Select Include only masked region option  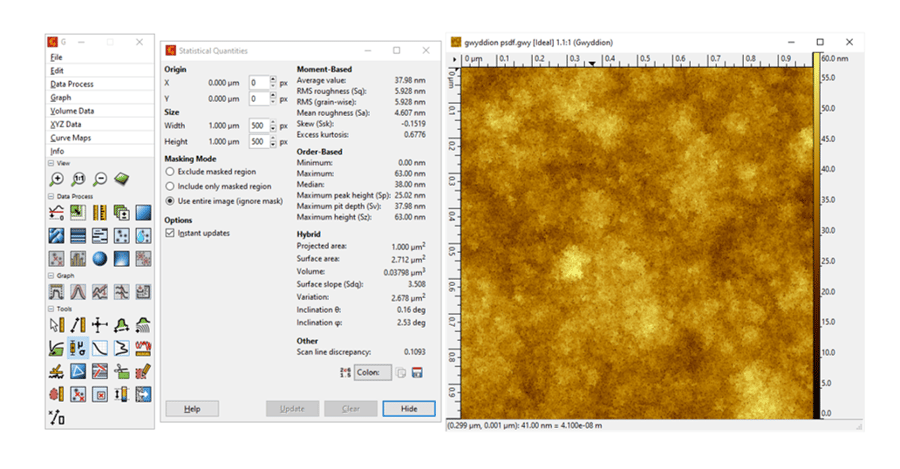click(x=170, y=187)
